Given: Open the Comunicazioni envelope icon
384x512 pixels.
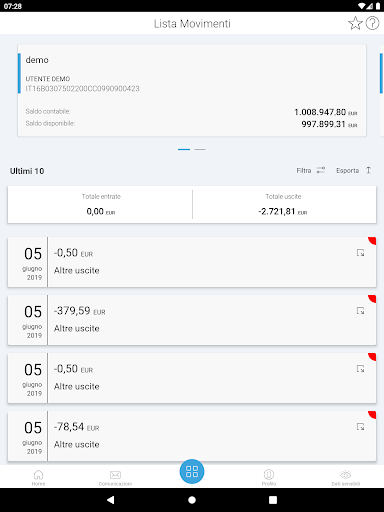Looking at the screenshot, I should point(115,477).
